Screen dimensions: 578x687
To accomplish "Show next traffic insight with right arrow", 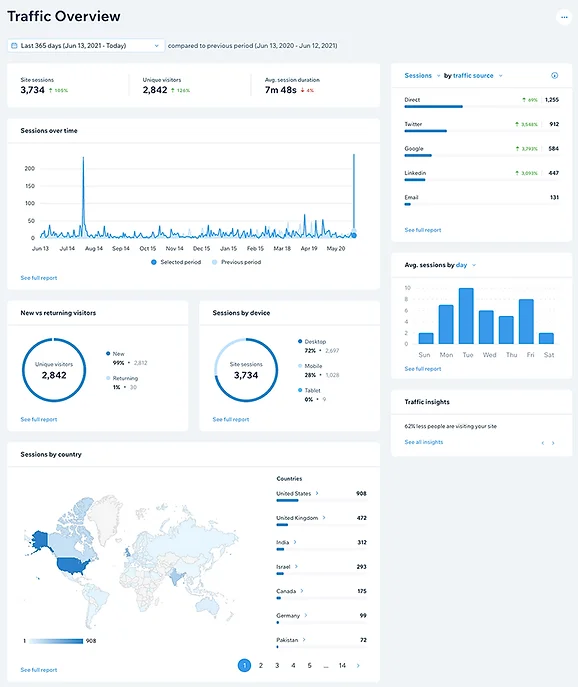I will 553,443.
